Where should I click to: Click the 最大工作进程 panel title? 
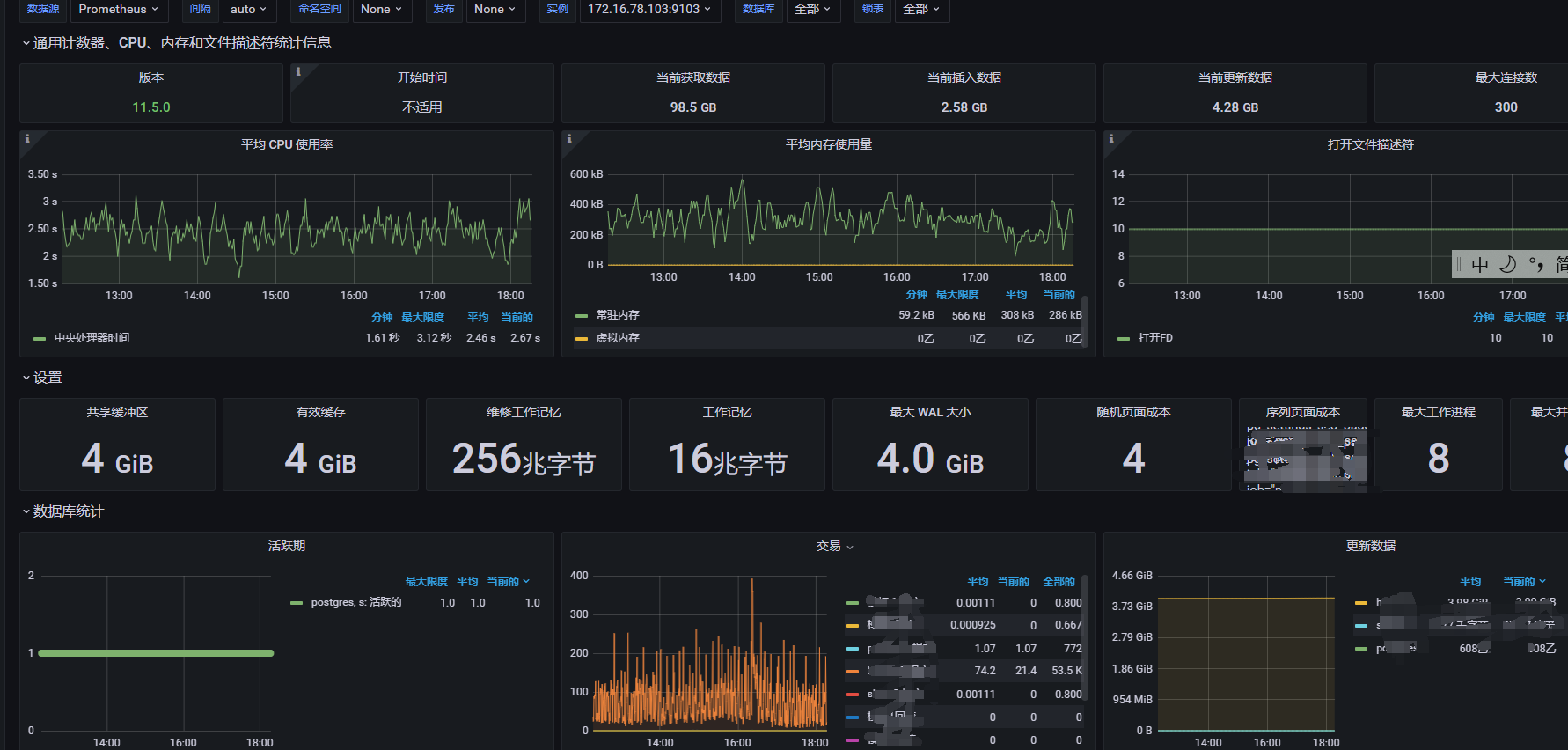click(1439, 412)
